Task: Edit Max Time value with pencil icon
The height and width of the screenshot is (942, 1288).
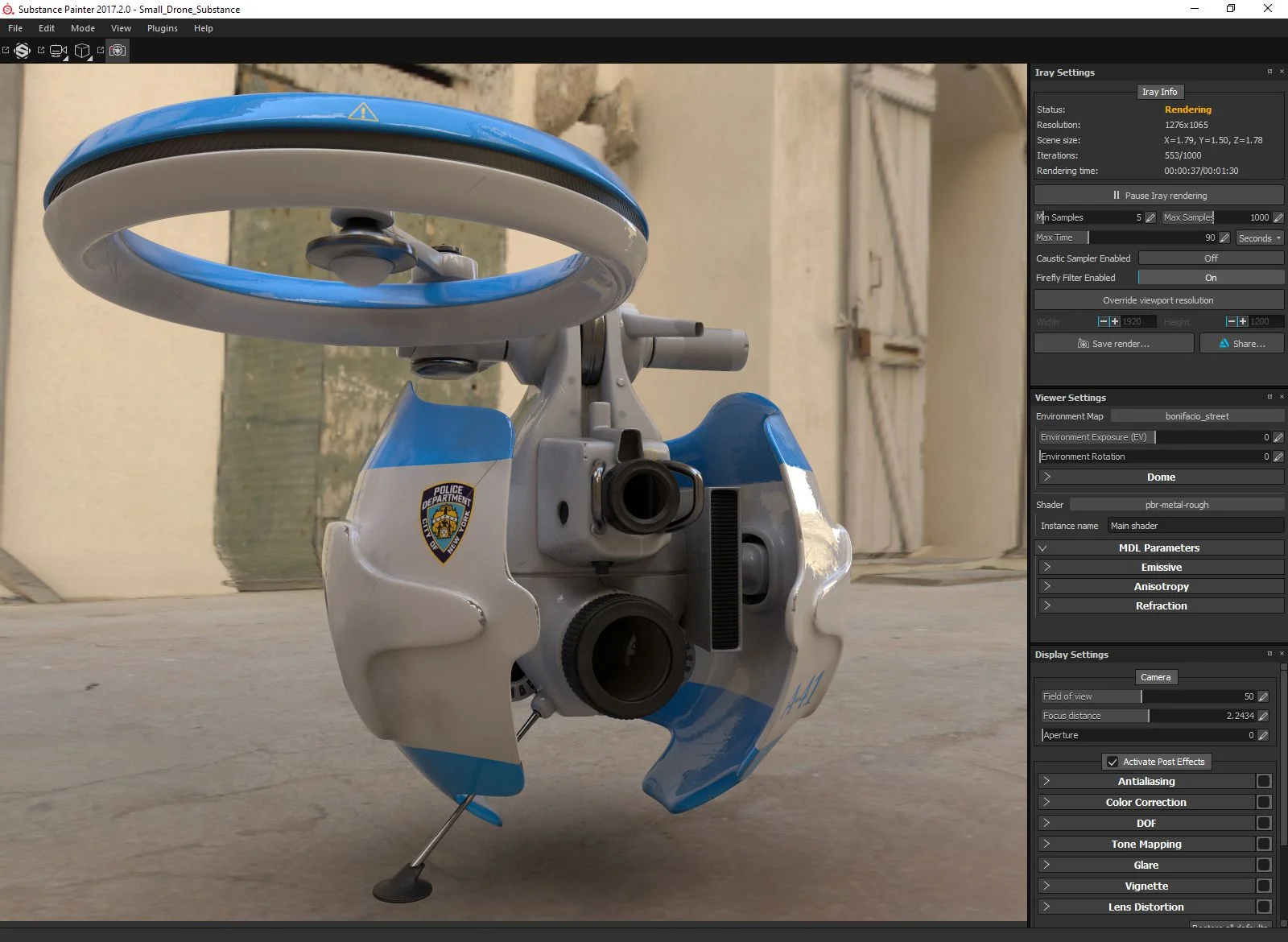Action: [x=1224, y=238]
